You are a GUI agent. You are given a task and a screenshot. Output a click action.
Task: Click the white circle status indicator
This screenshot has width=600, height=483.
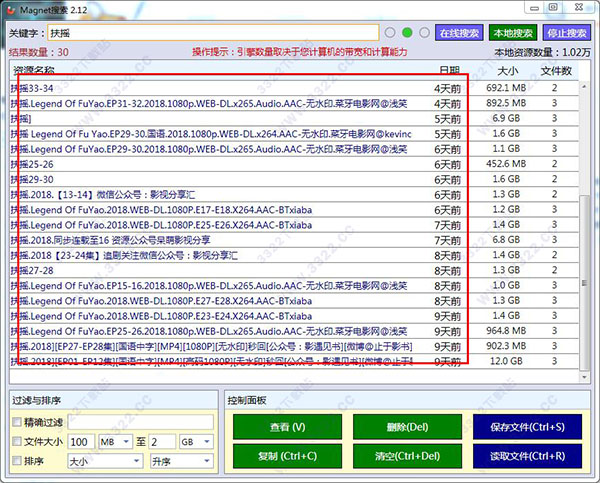click(x=391, y=33)
